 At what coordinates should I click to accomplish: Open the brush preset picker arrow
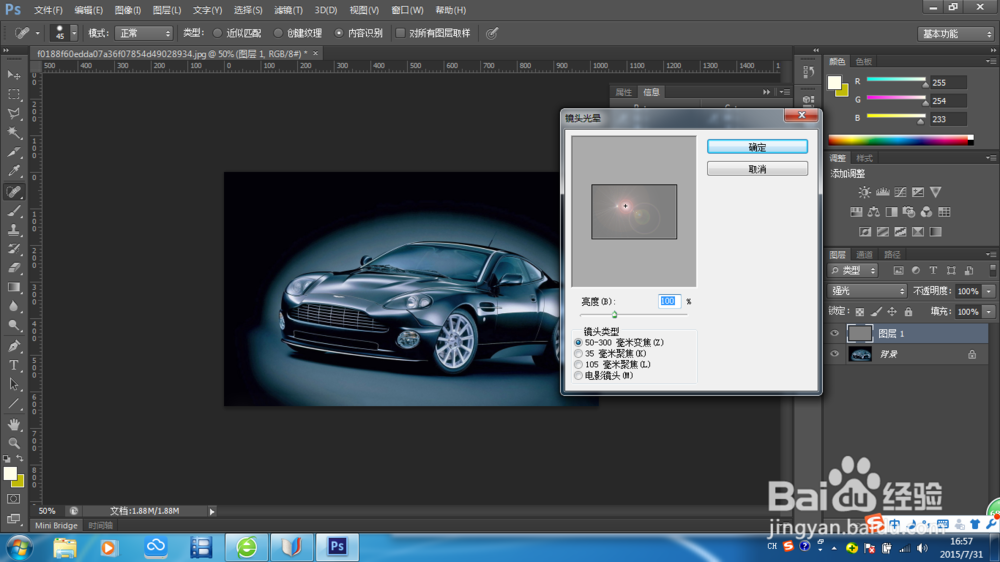(74, 33)
